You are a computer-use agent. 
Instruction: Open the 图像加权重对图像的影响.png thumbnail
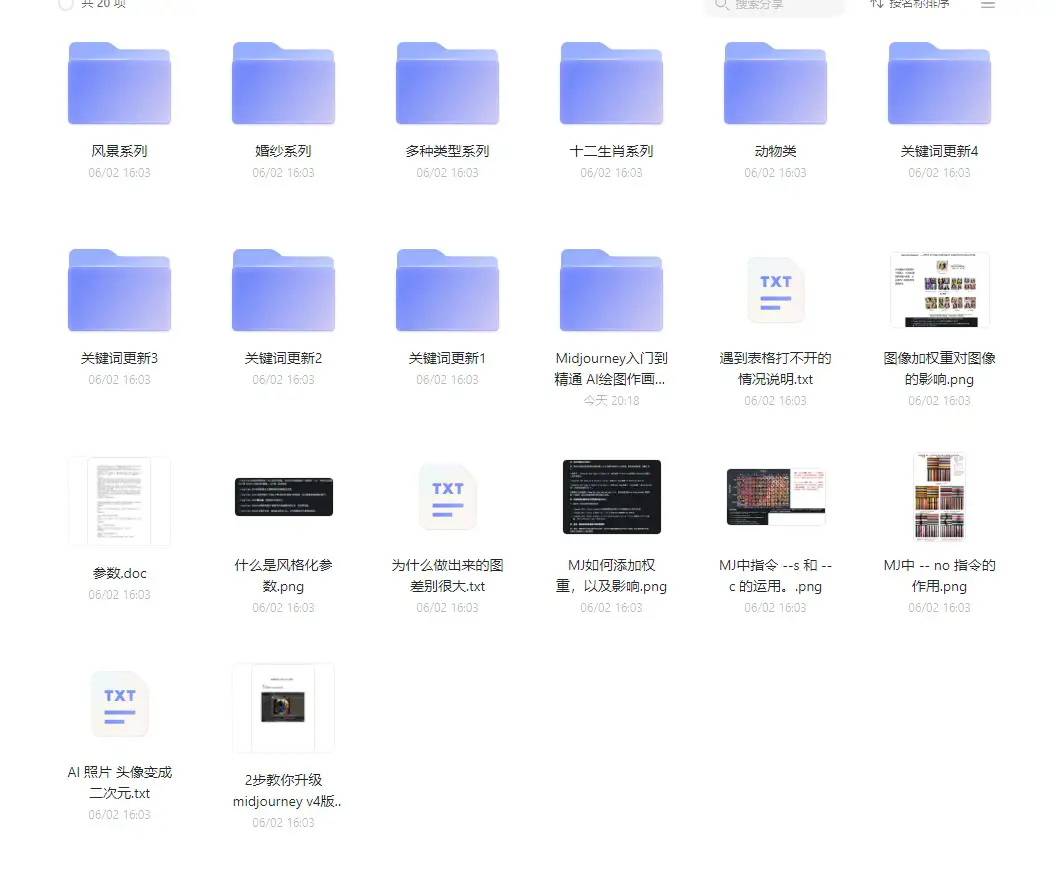(939, 290)
